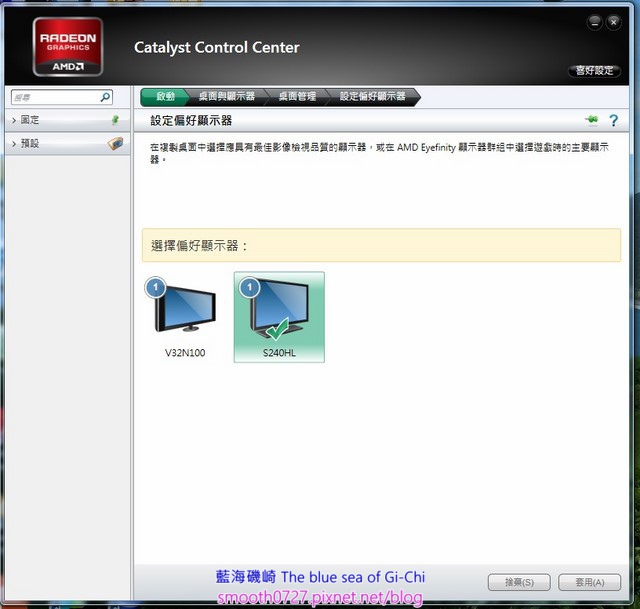Click the number badge on the V32N100 monitor
The height and width of the screenshot is (609, 640).
pyautogui.click(x=155, y=287)
